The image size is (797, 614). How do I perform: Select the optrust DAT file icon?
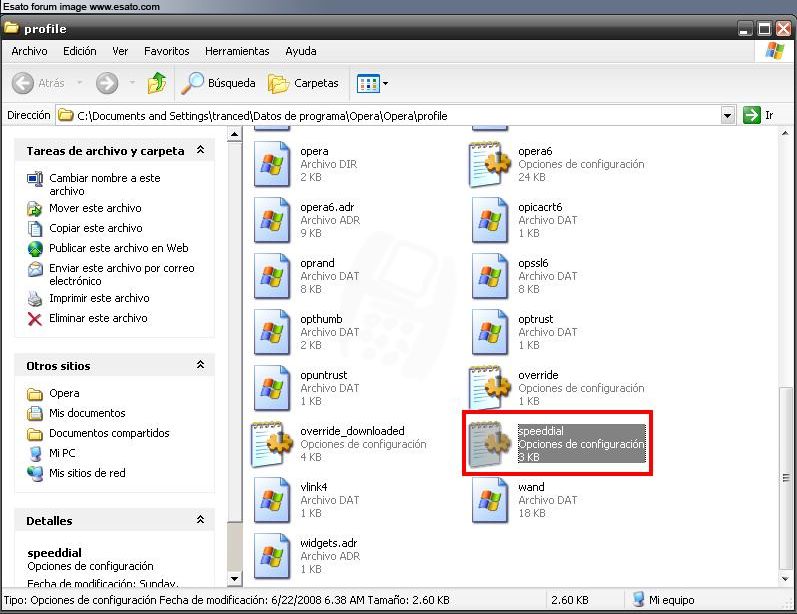click(489, 332)
